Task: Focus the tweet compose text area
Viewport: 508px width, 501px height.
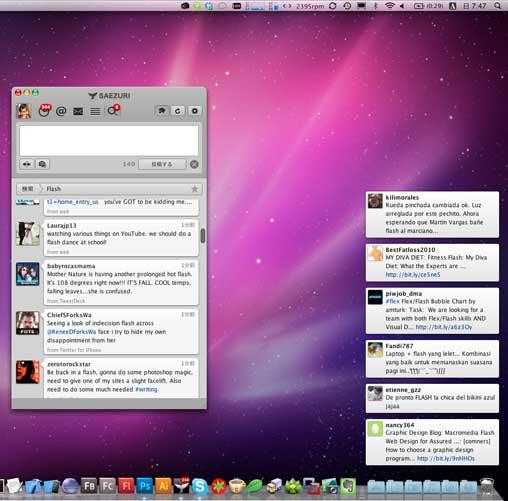Action: coord(109,140)
